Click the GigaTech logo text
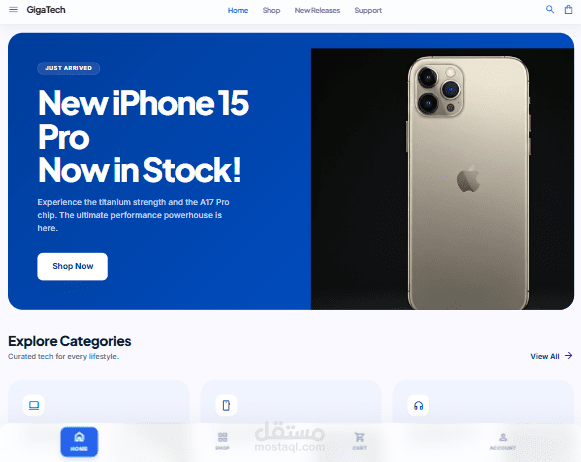Screen dimensions: 581x462 [46, 10]
